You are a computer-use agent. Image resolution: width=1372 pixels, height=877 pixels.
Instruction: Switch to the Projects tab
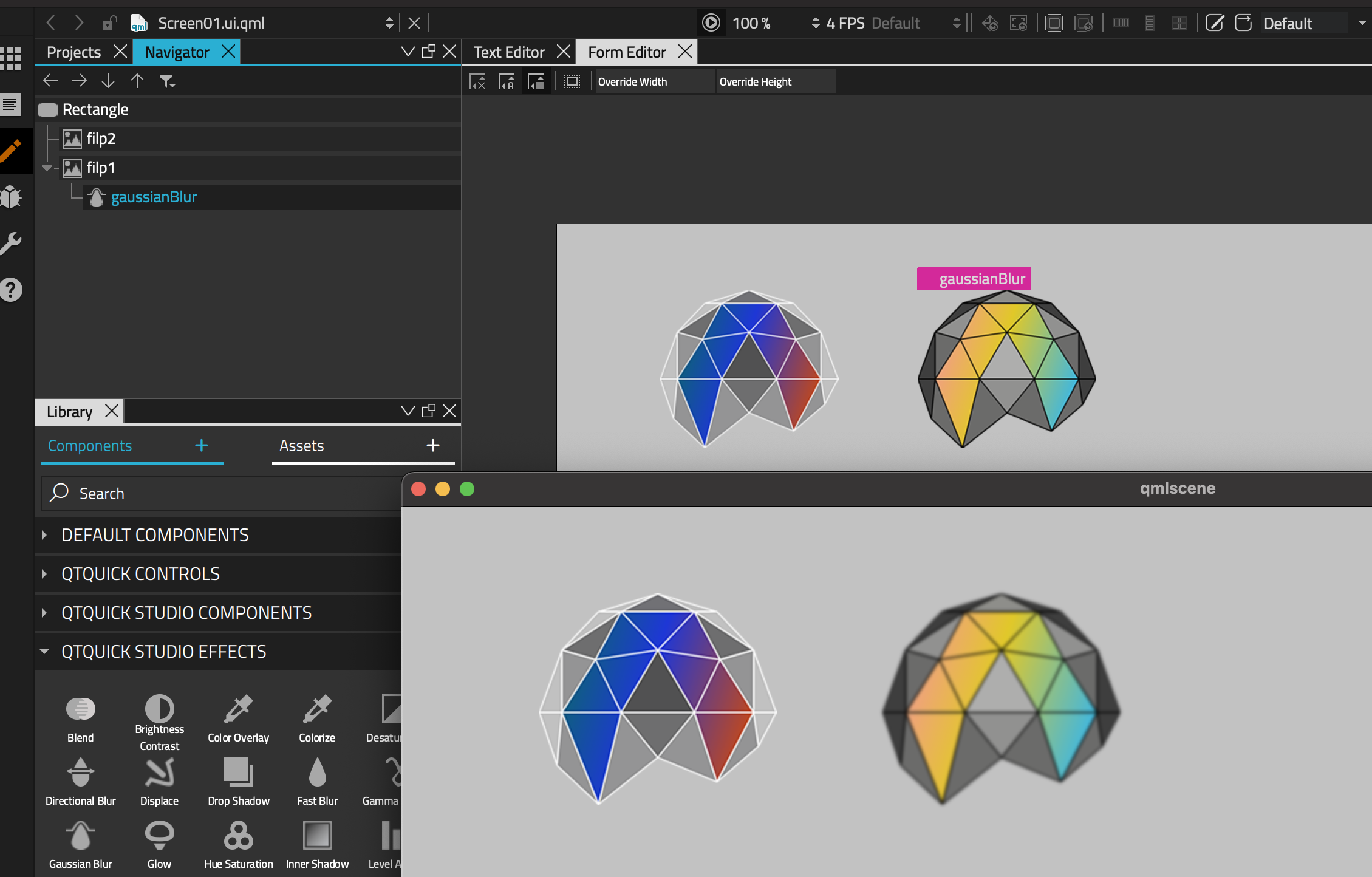[73, 52]
